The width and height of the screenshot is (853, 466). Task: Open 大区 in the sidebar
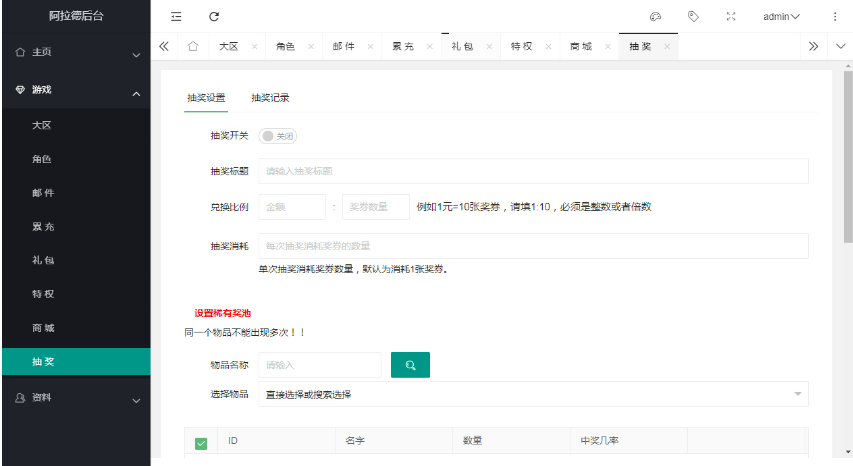pyautogui.click(x=76, y=125)
